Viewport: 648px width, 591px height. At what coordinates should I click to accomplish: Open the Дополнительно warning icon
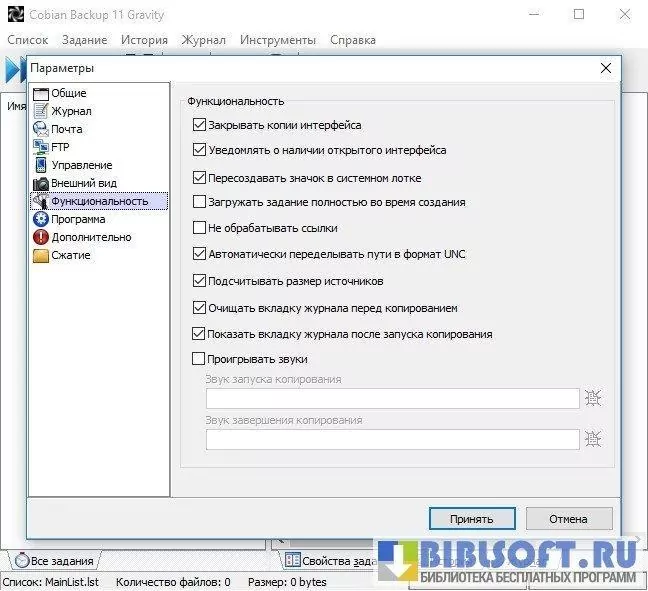(41, 237)
